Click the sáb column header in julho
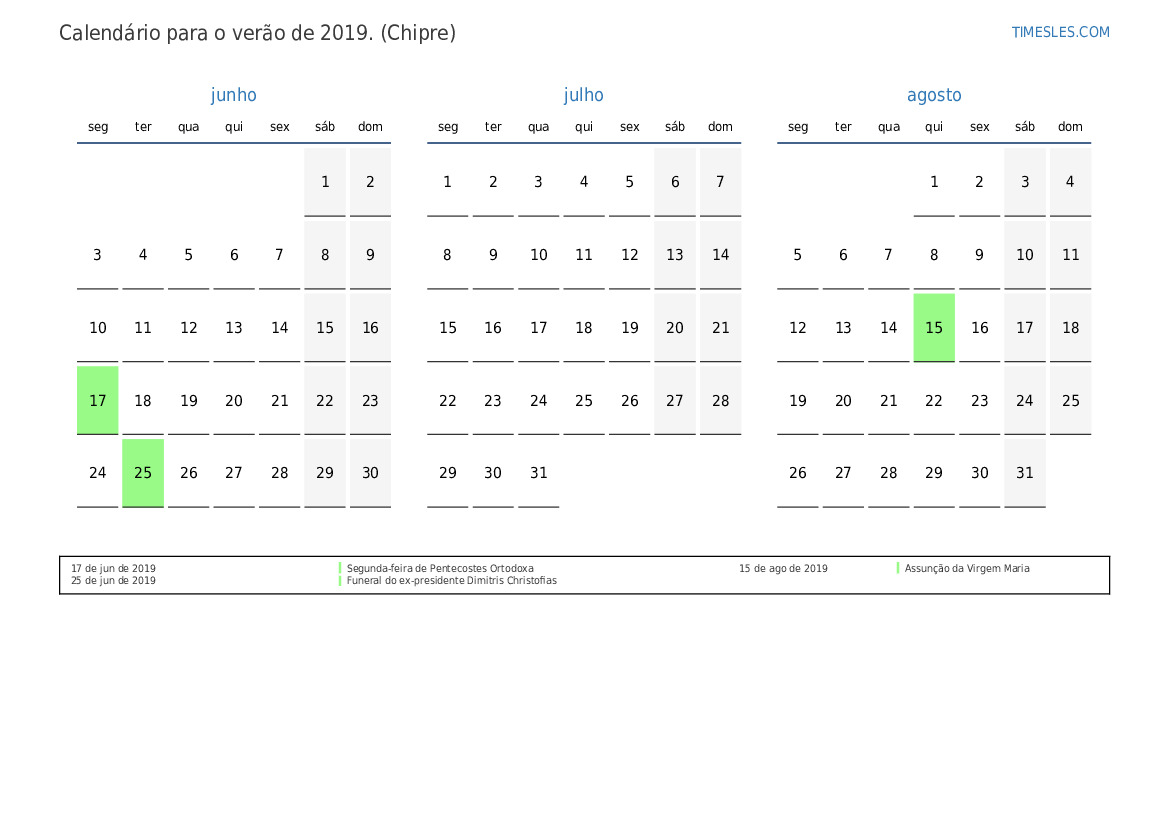The width and height of the screenshot is (1169, 827). (675, 127)
